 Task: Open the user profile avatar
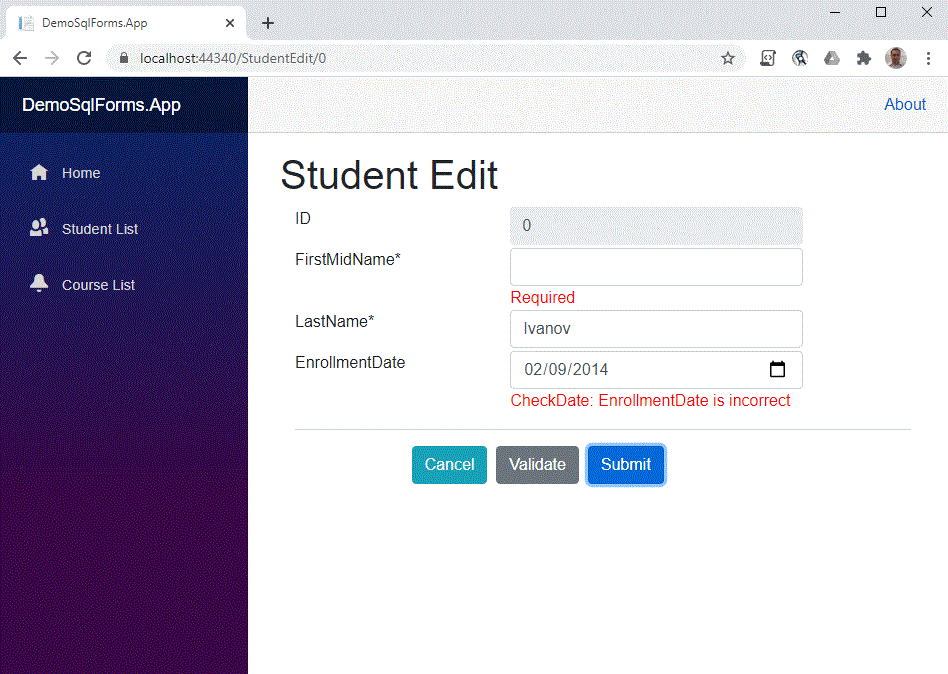896,58
